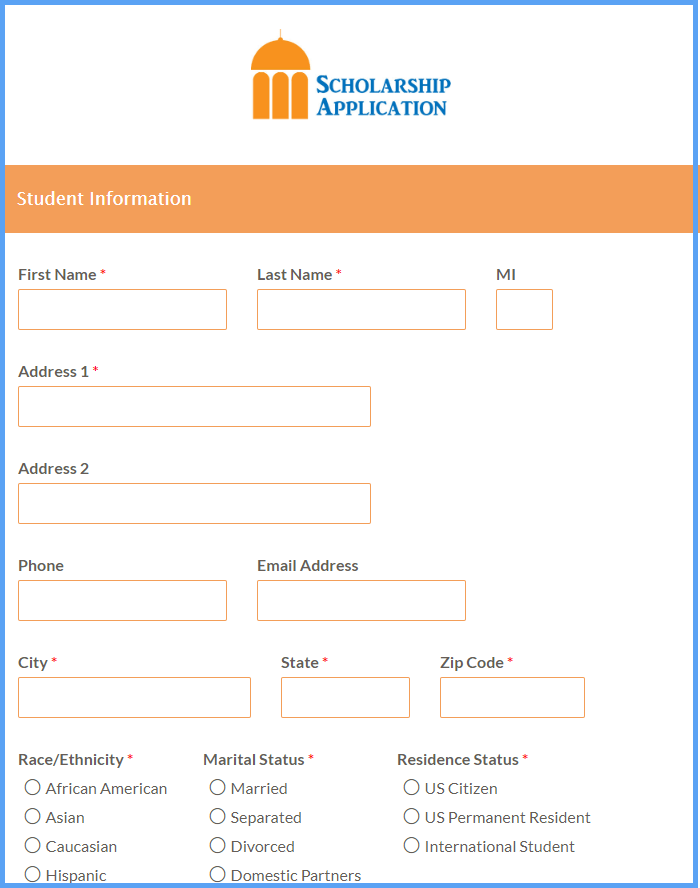
Task: Focus the Email Address field
Action: pyautogui.click(x=361, y=601)
